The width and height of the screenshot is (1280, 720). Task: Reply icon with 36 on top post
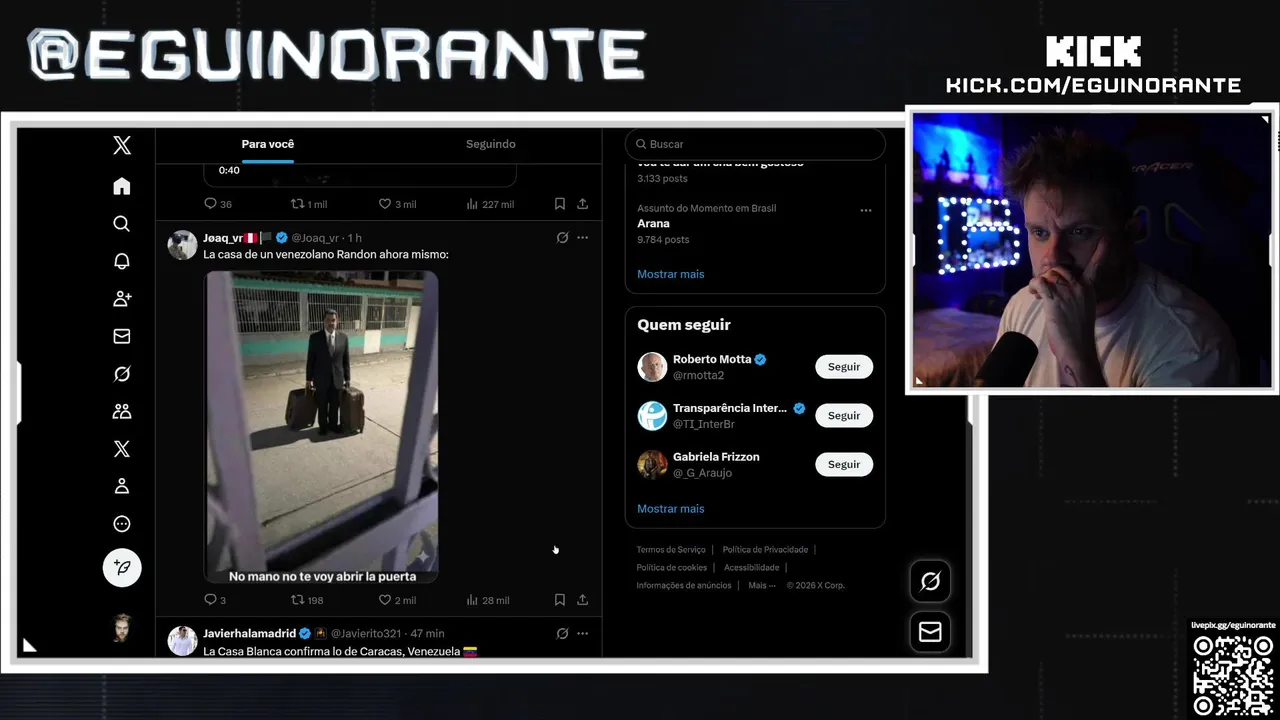pos(218,204)
